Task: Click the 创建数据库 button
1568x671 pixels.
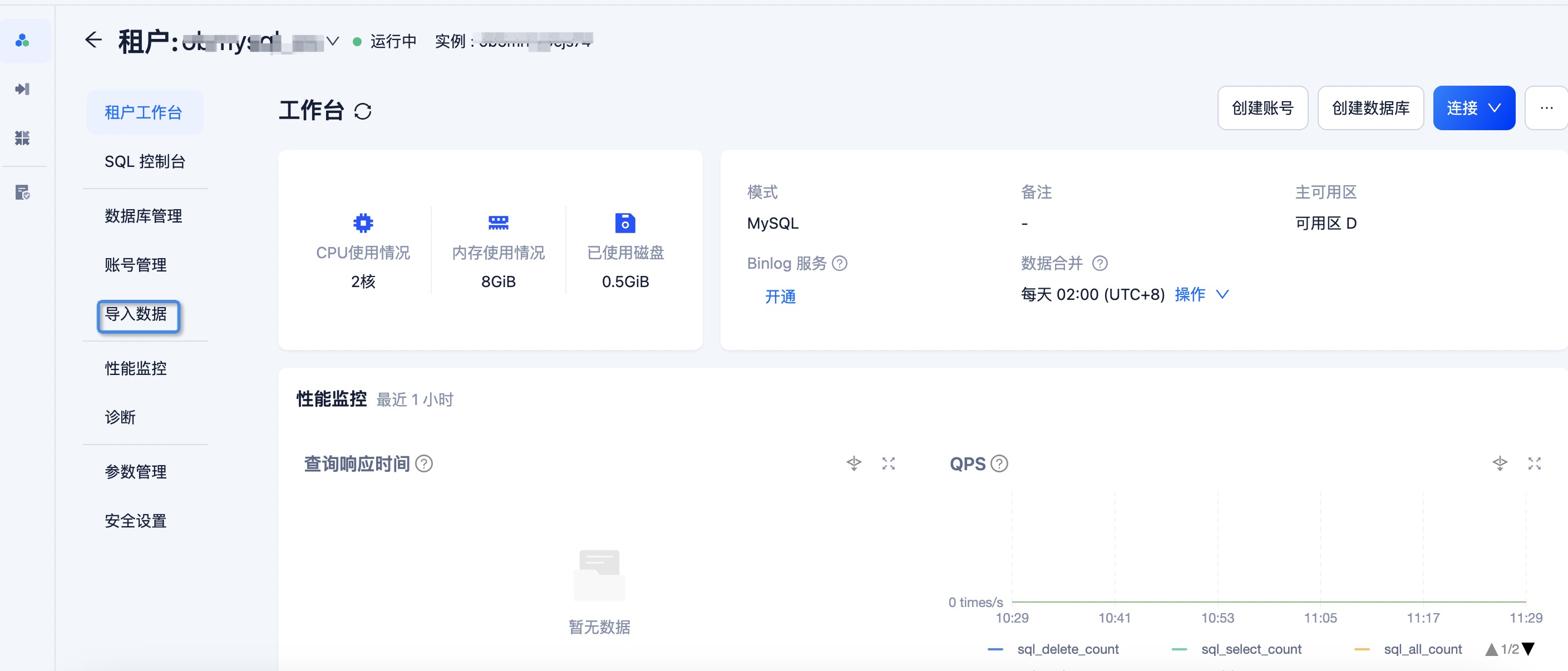Action: (1370, 108)
